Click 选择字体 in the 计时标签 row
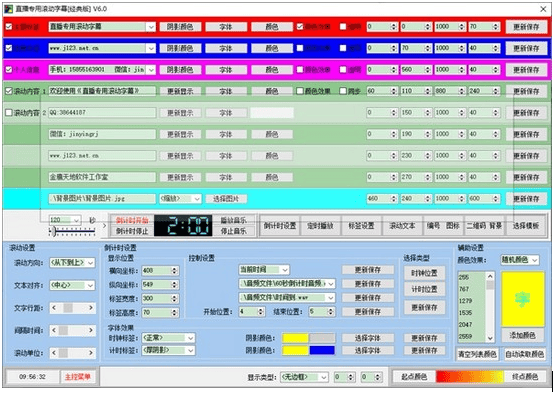 (x=368, y=350)
